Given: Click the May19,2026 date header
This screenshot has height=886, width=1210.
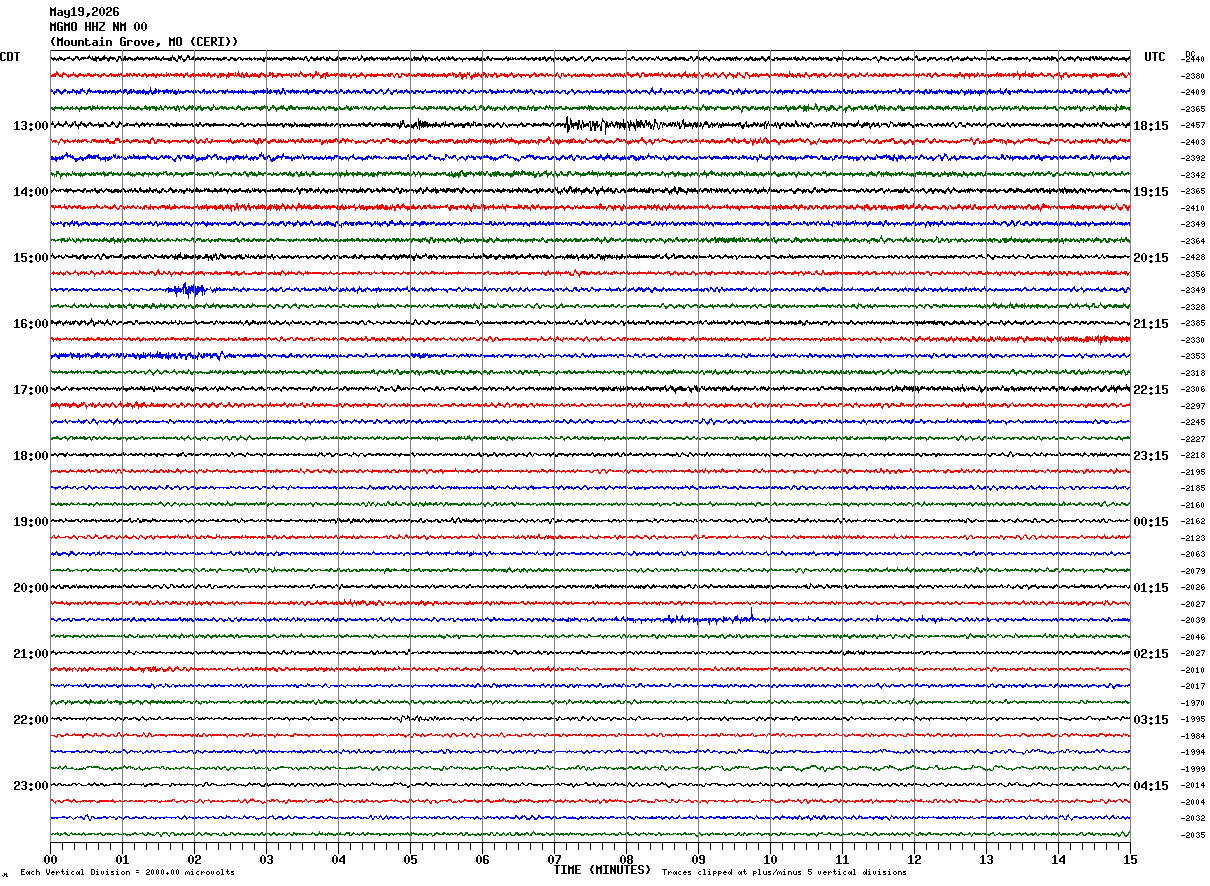Looking at the screenshot, I should click(x=84, y=12).
